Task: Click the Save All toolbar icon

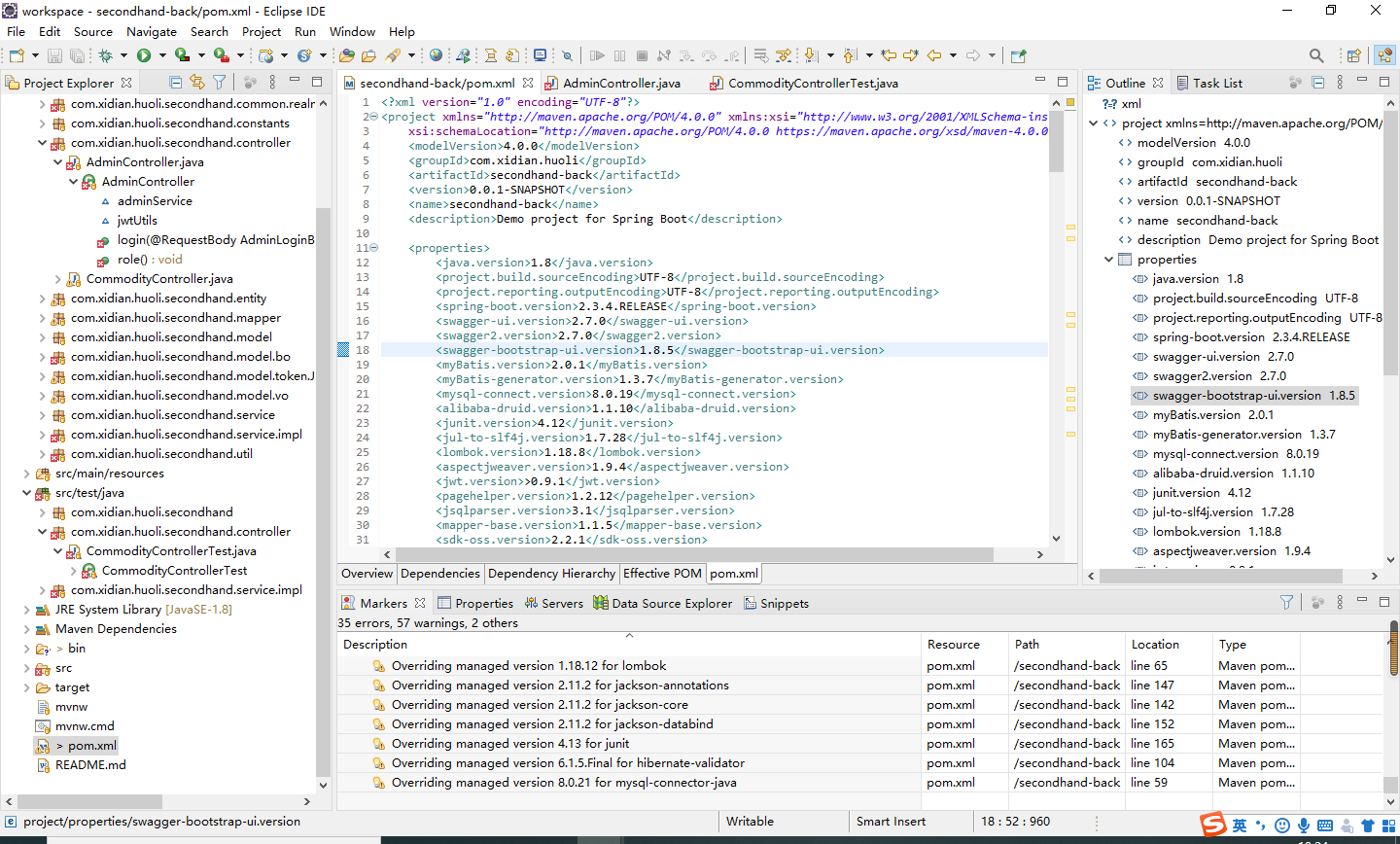Action: pos(77,55)
